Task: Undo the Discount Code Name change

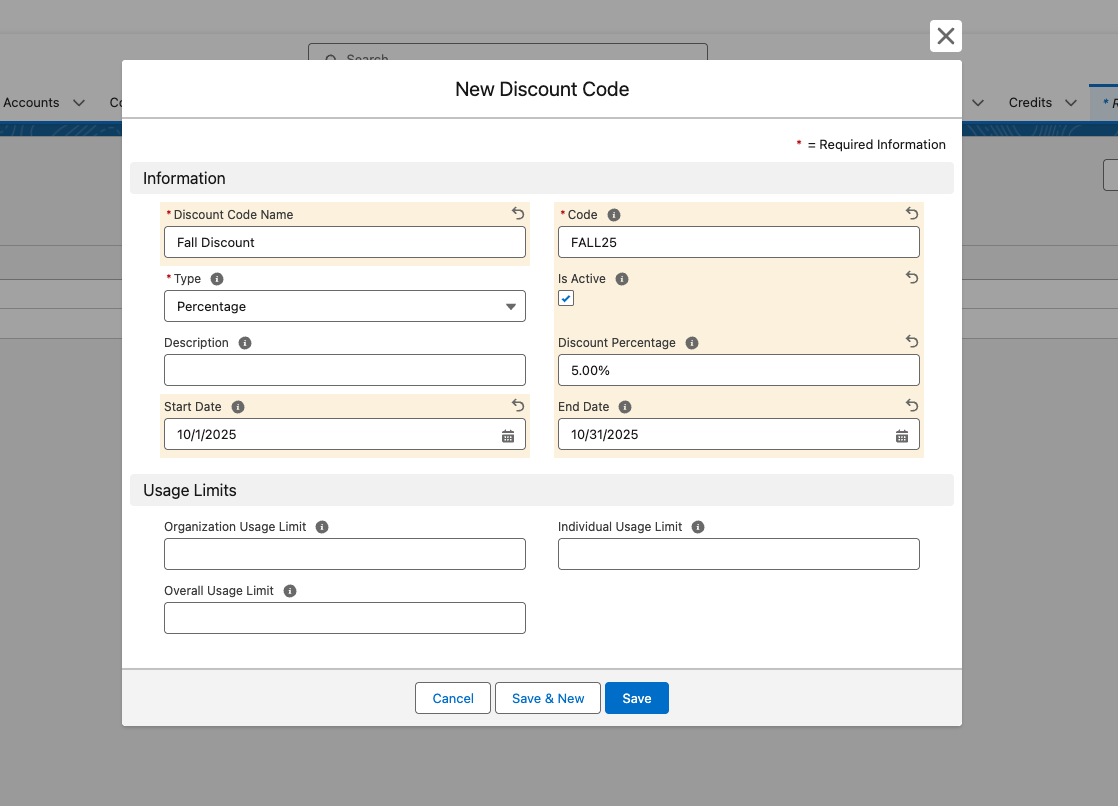Action: 518,213
